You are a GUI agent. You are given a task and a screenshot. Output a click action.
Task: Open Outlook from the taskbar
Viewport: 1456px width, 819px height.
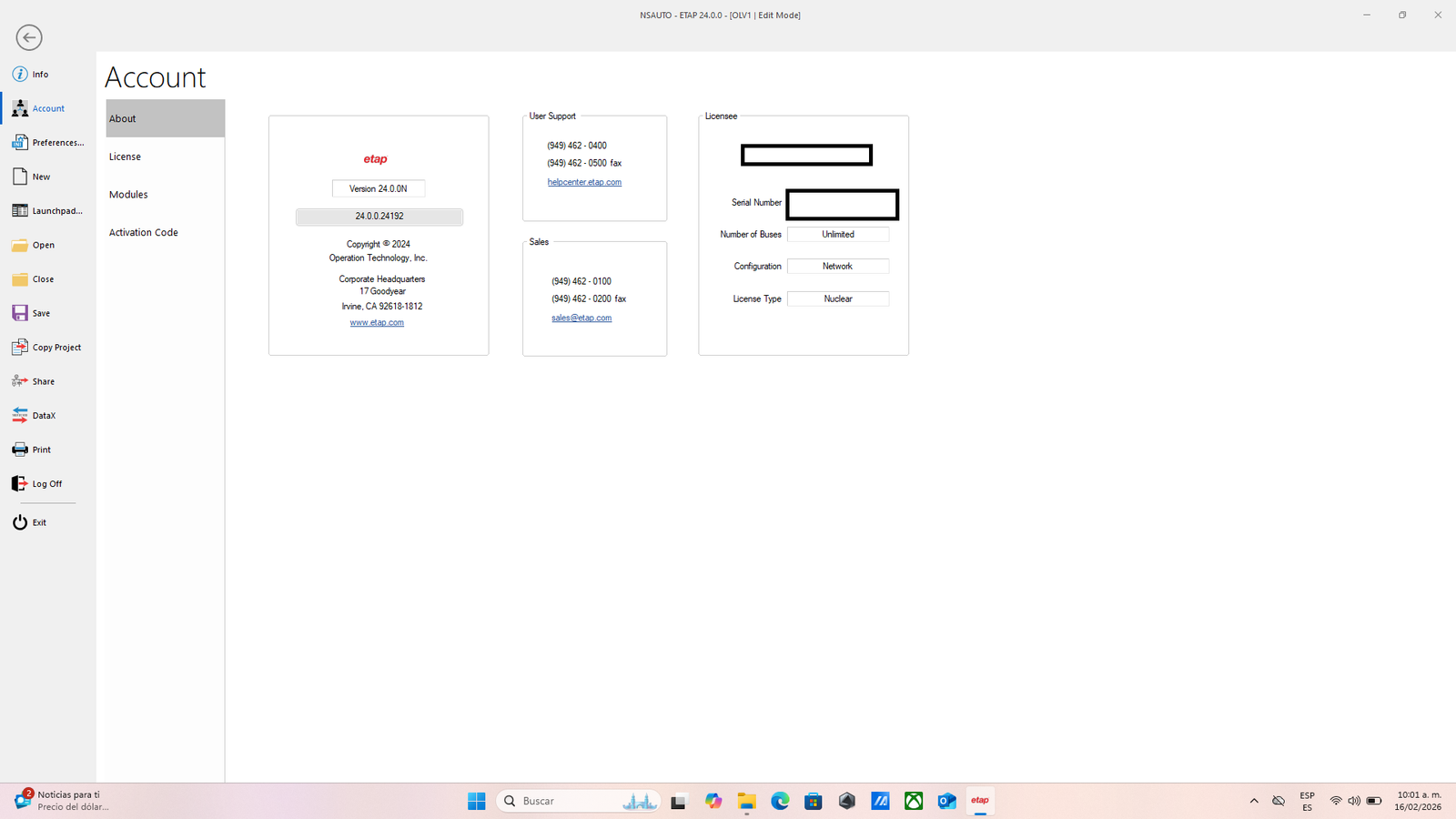click(947, 801)
